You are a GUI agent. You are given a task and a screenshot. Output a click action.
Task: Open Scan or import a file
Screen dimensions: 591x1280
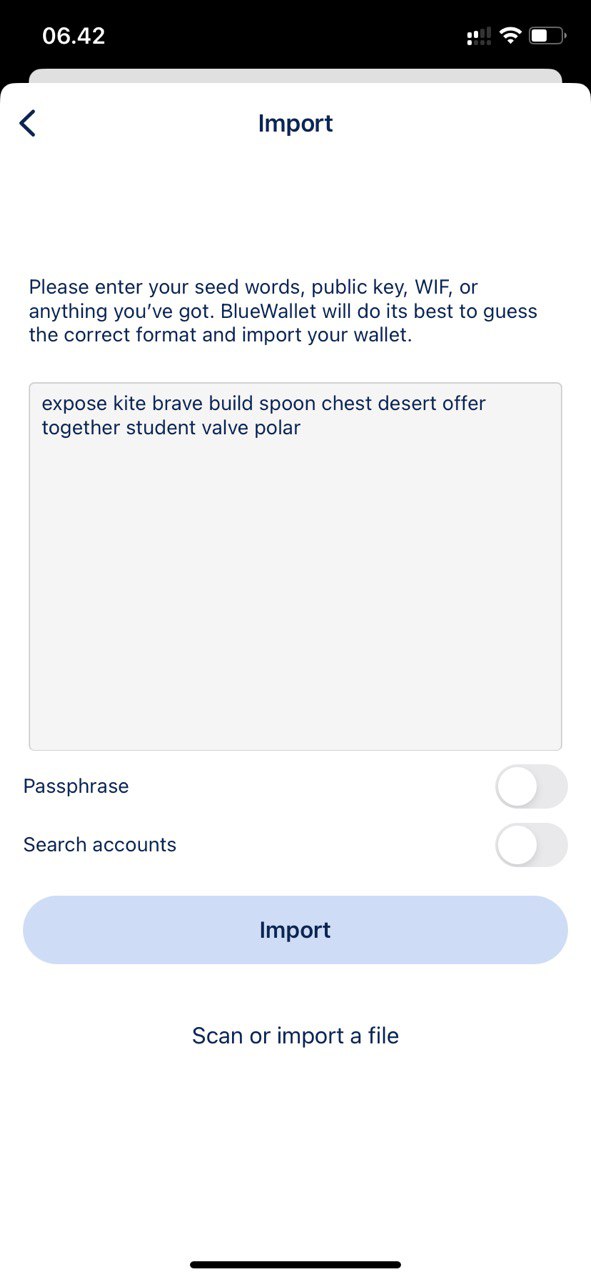295,1036
